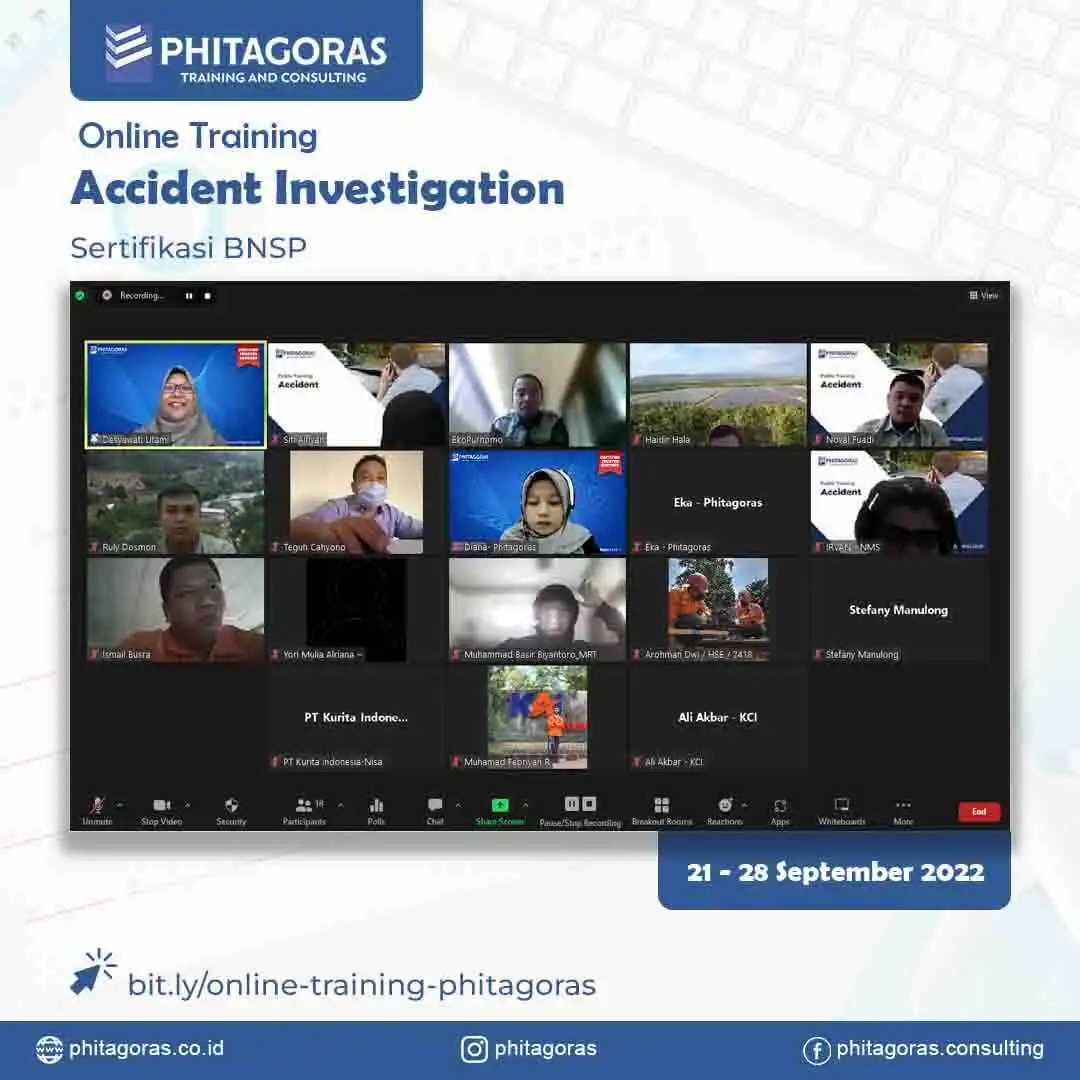Click the 'Accident Investigation' heading
Viewport: 1080px width, 1080px height.
318,188
